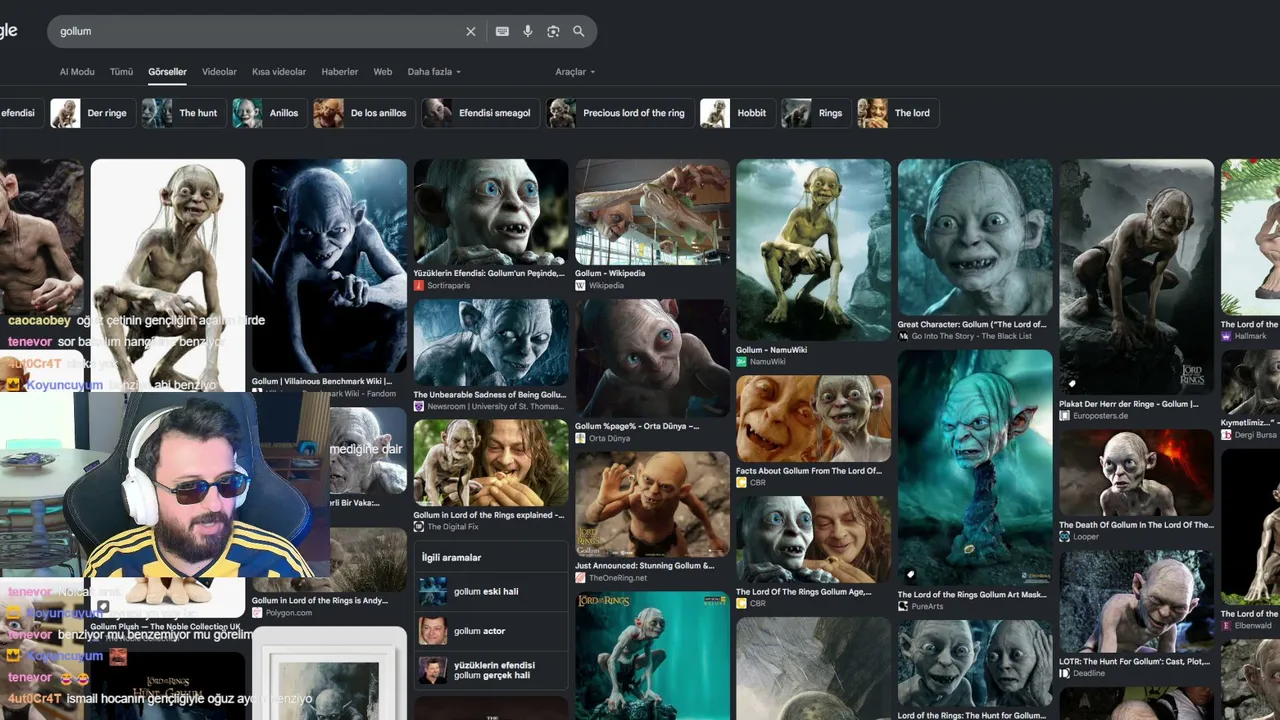Open the Gollum - NamuWiki result title
This screenshot has width=1280, height=720.
[x=771, y=350]
